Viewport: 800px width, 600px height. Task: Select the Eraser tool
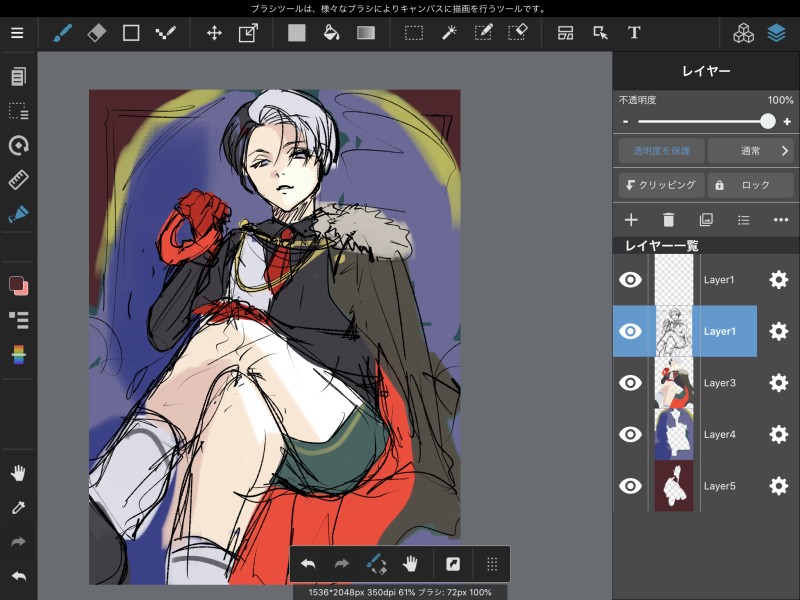[x=97, y=33]
